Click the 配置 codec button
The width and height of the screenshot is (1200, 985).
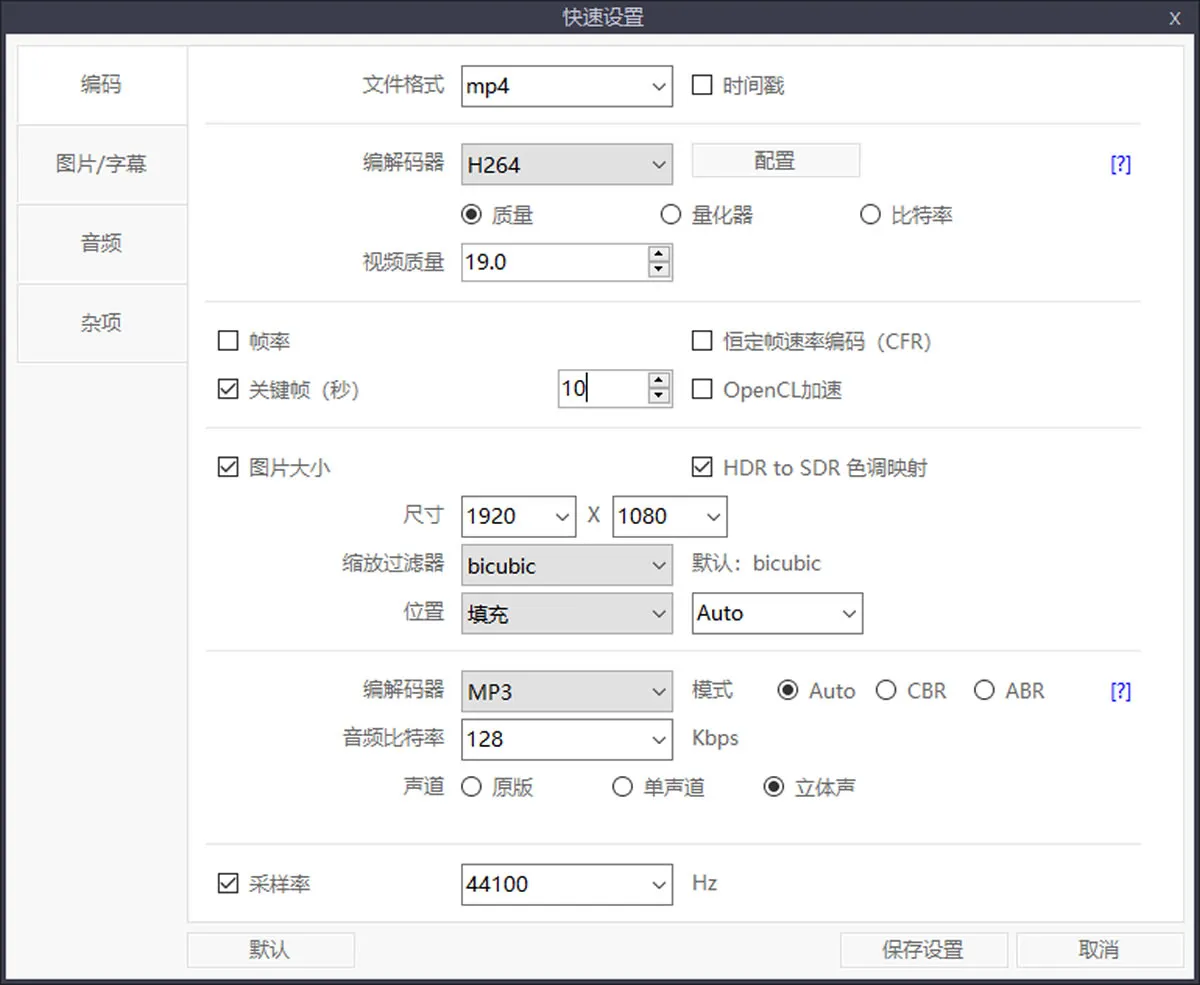775,161
